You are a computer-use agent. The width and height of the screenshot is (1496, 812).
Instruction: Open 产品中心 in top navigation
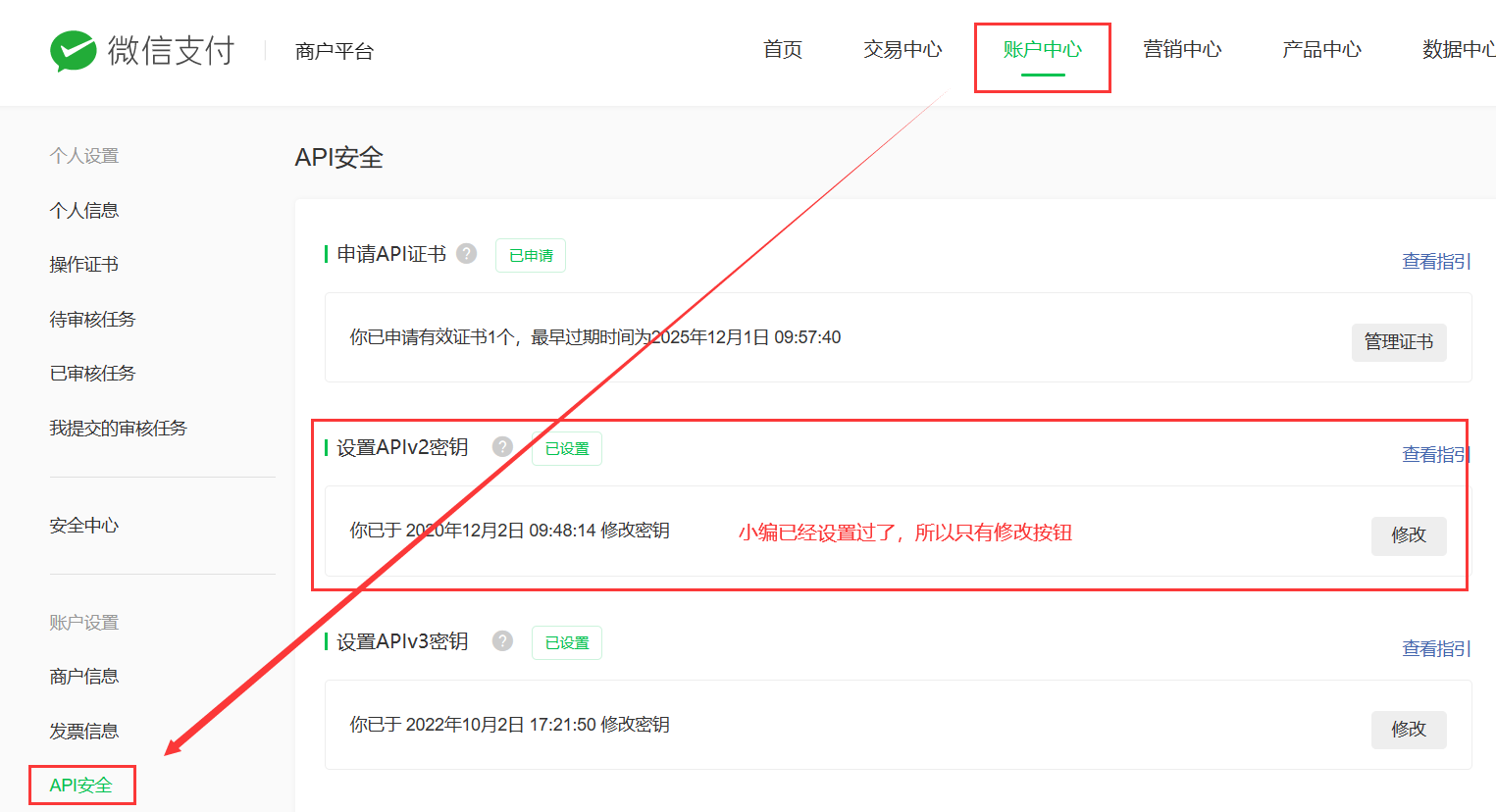(1321, 50)
